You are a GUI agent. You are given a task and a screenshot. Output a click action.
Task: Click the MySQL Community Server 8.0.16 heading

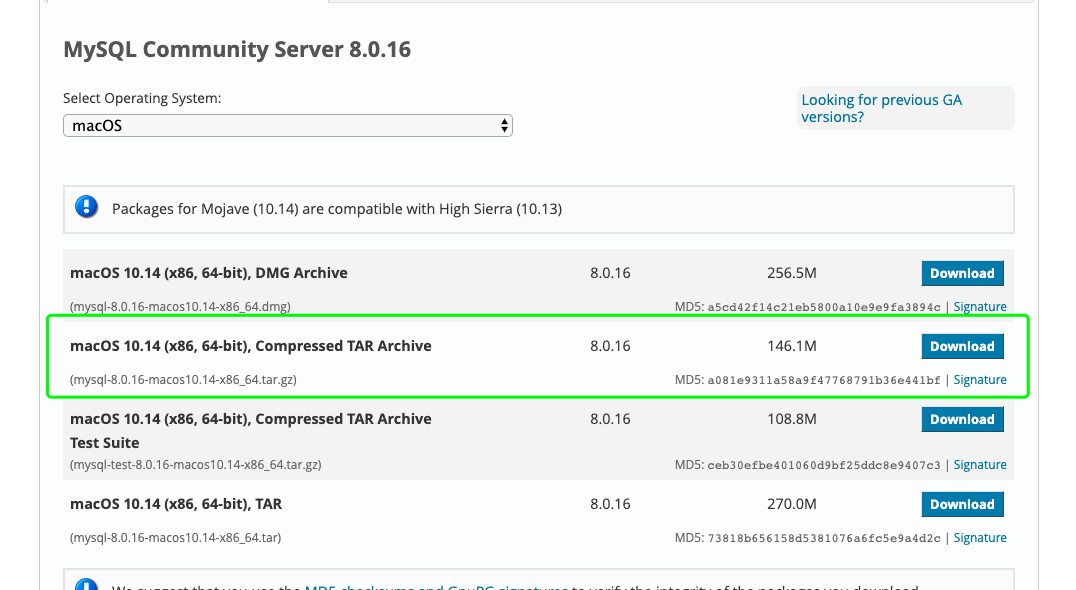coord(237,49)
